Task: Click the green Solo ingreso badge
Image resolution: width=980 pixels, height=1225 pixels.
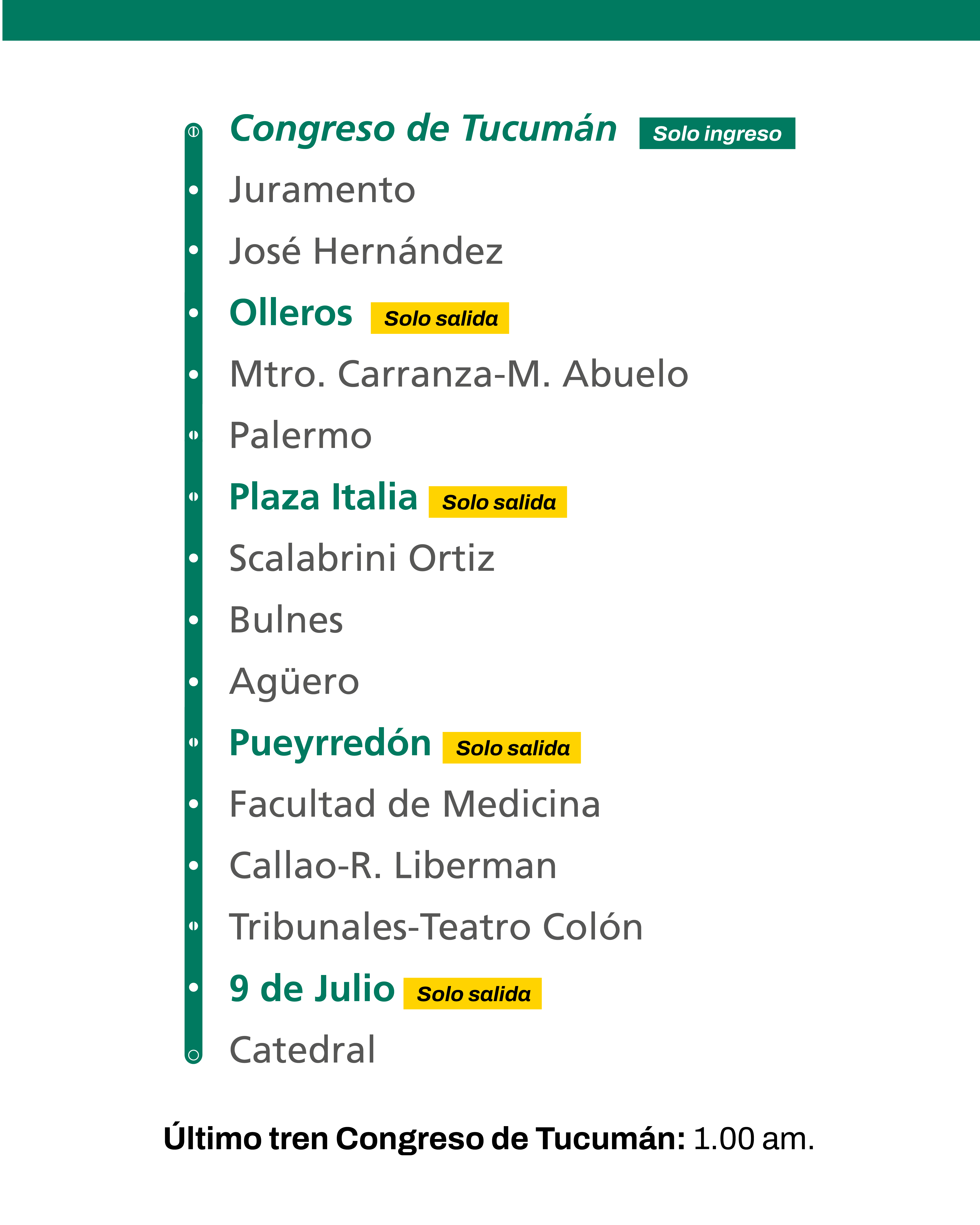Action: coord(717,133)
